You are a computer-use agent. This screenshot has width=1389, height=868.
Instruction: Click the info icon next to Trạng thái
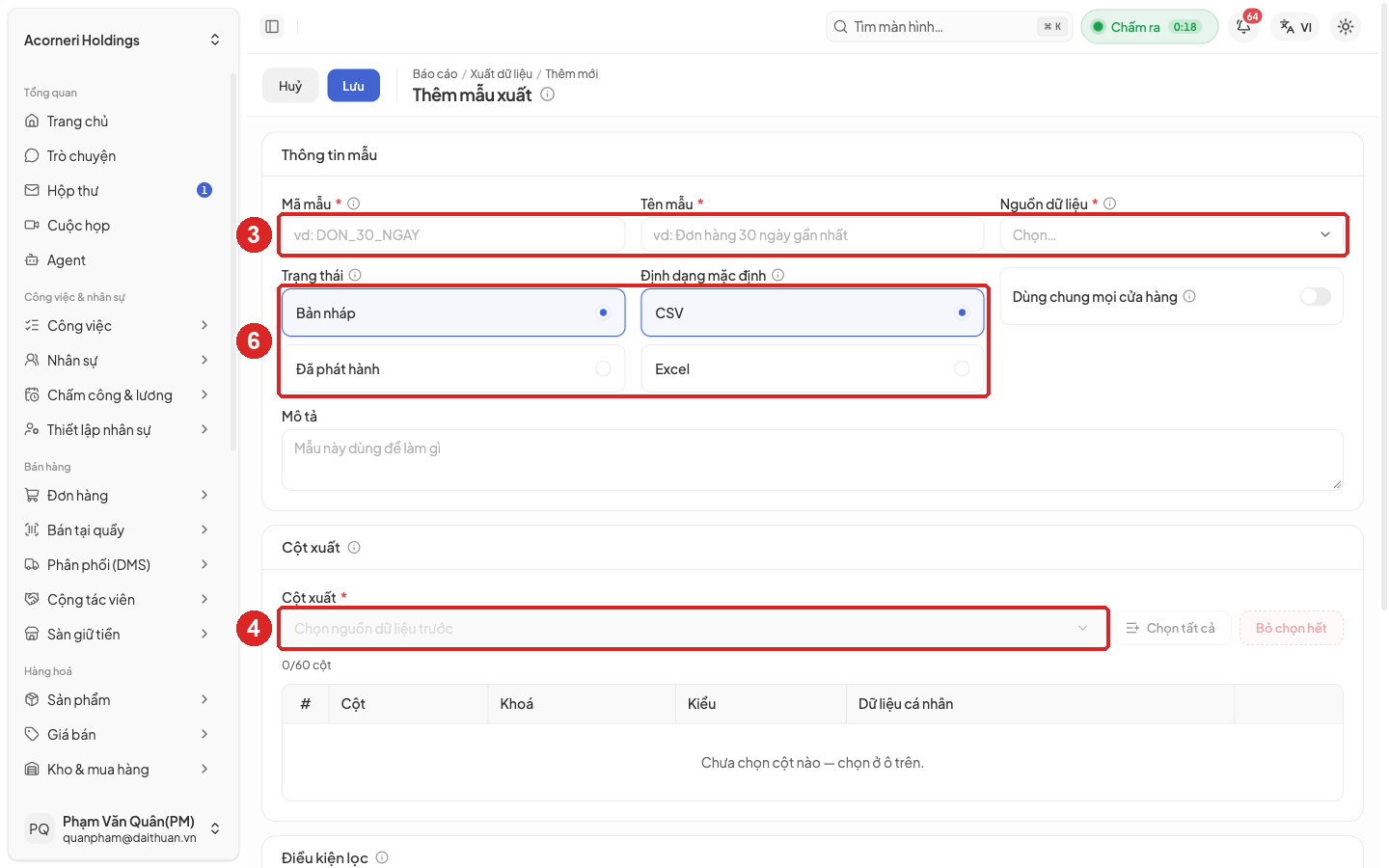click(355, 275)
